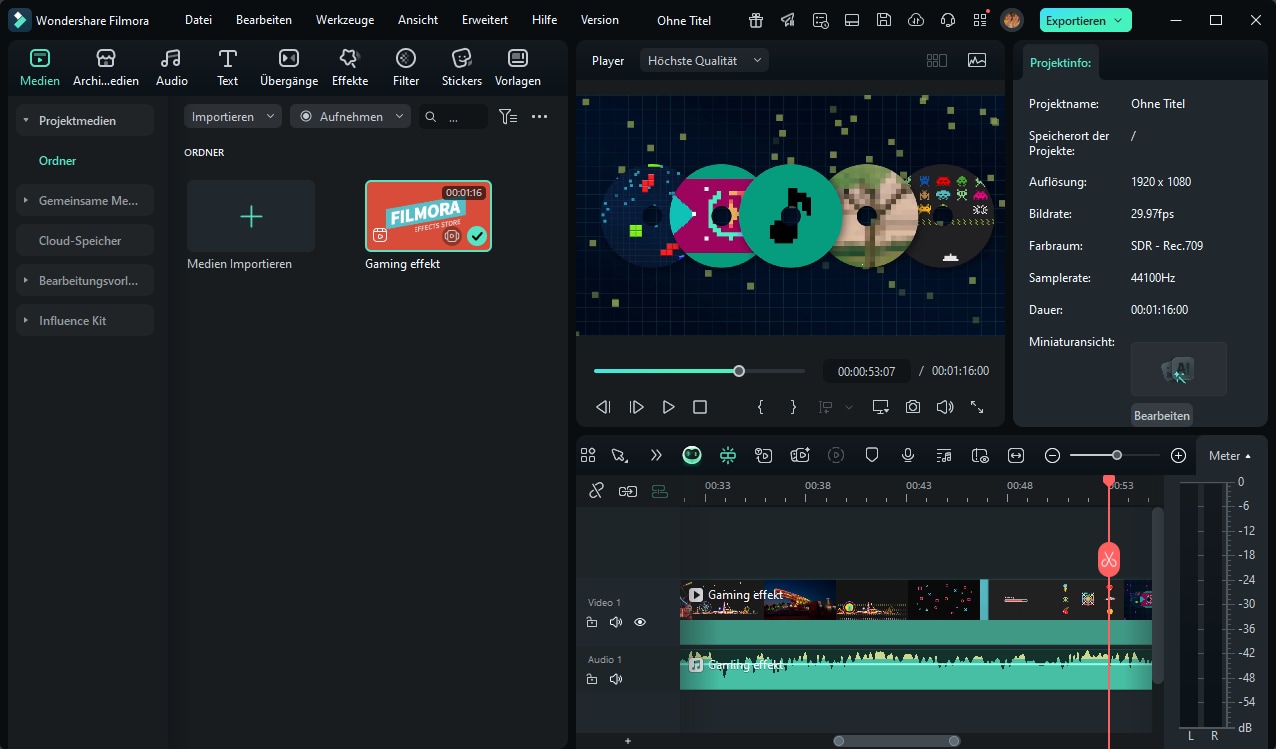
Task: Open the Audio library tab
Action: [172, 67]
